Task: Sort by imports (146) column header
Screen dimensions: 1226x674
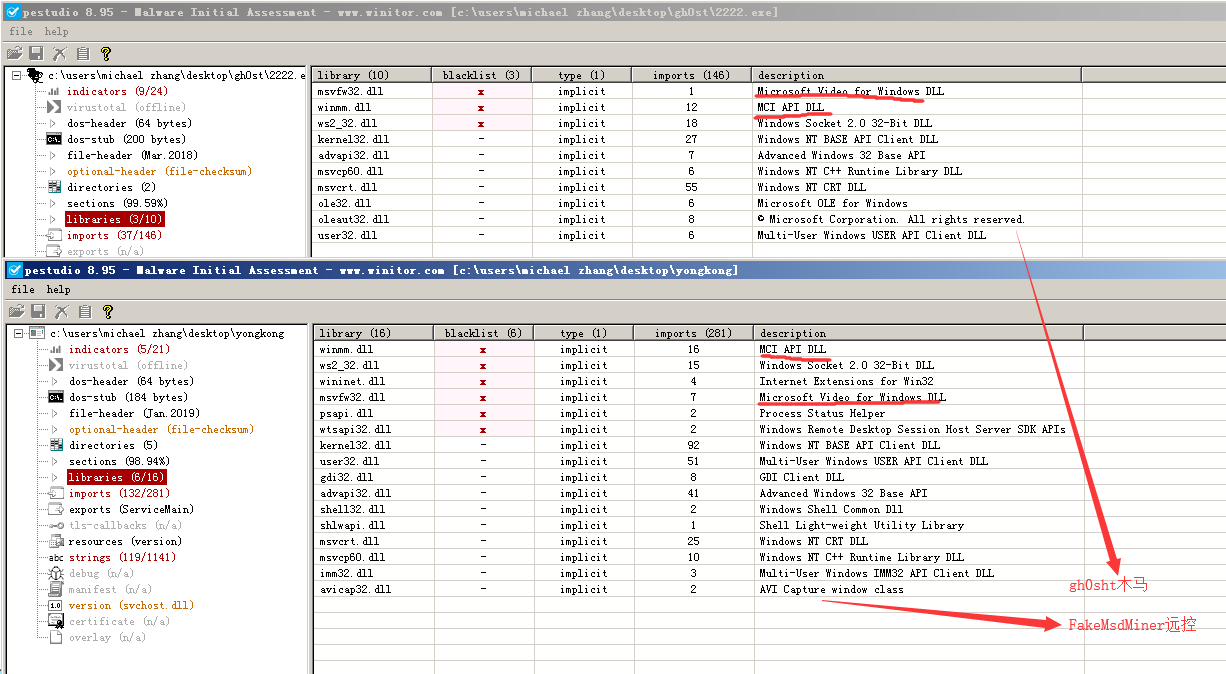Action: (x=692, y=75)
